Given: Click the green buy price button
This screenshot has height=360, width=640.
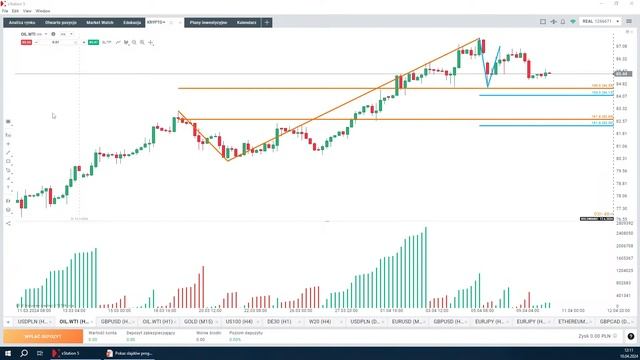Looking at the screenshot, I should click(x=93, y=42).
